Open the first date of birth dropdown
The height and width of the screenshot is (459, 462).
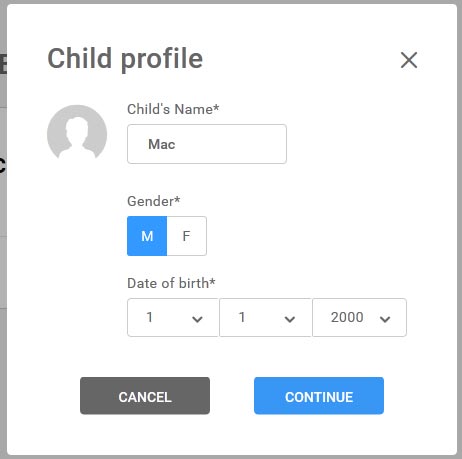point(173,317)
